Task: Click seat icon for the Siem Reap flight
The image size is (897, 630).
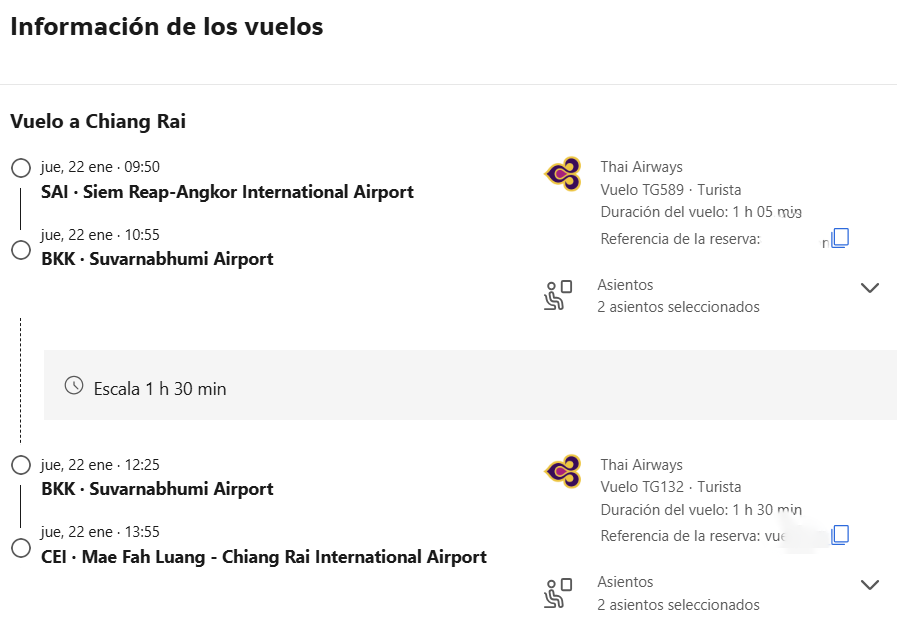Action: coord(558,295)
